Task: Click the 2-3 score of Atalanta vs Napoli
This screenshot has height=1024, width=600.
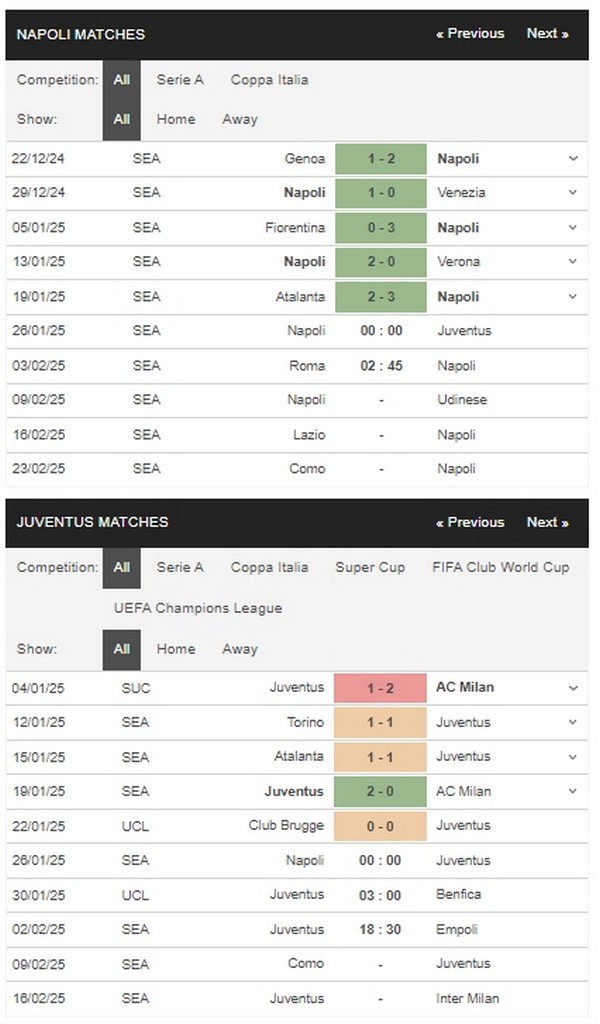Action: pos(384,296)
